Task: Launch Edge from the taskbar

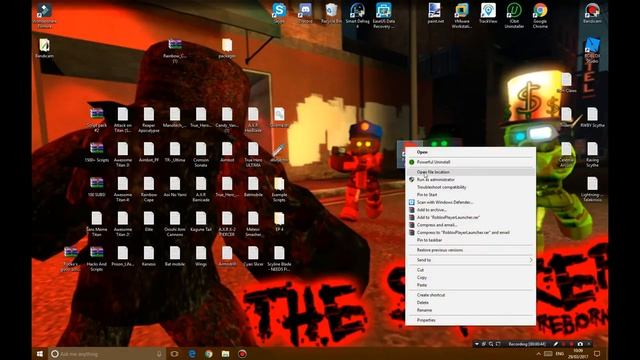Action: pyautogui.click(x=192, y=354)
